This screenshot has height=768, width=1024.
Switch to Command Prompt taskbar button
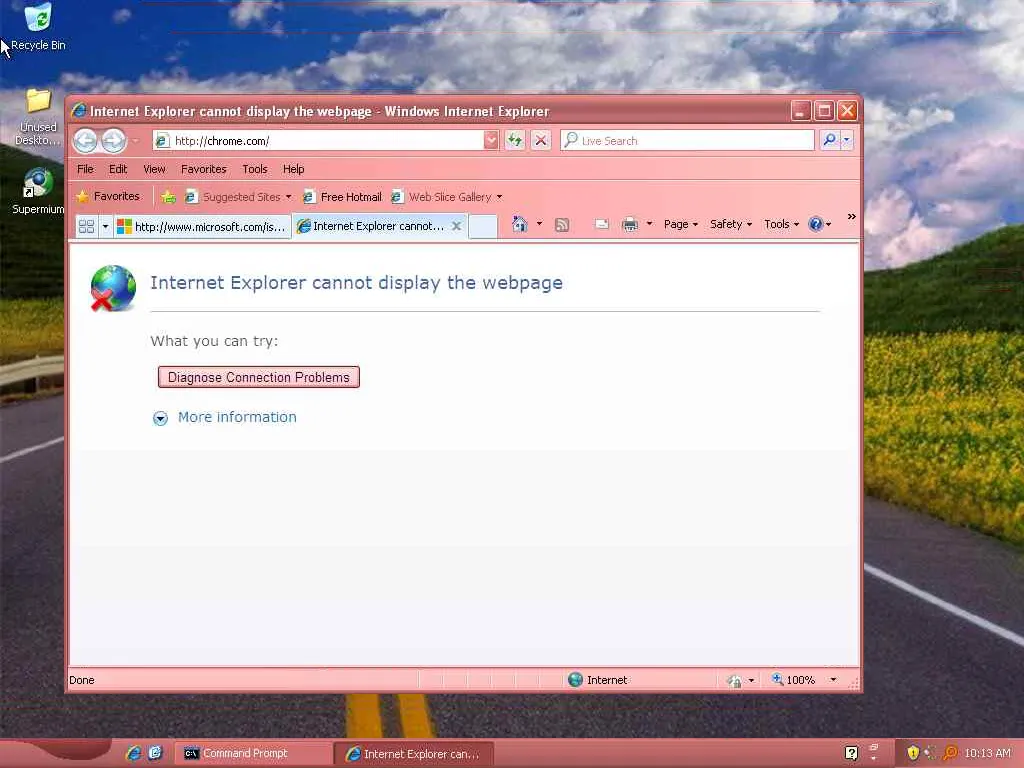tap(251, 754)
